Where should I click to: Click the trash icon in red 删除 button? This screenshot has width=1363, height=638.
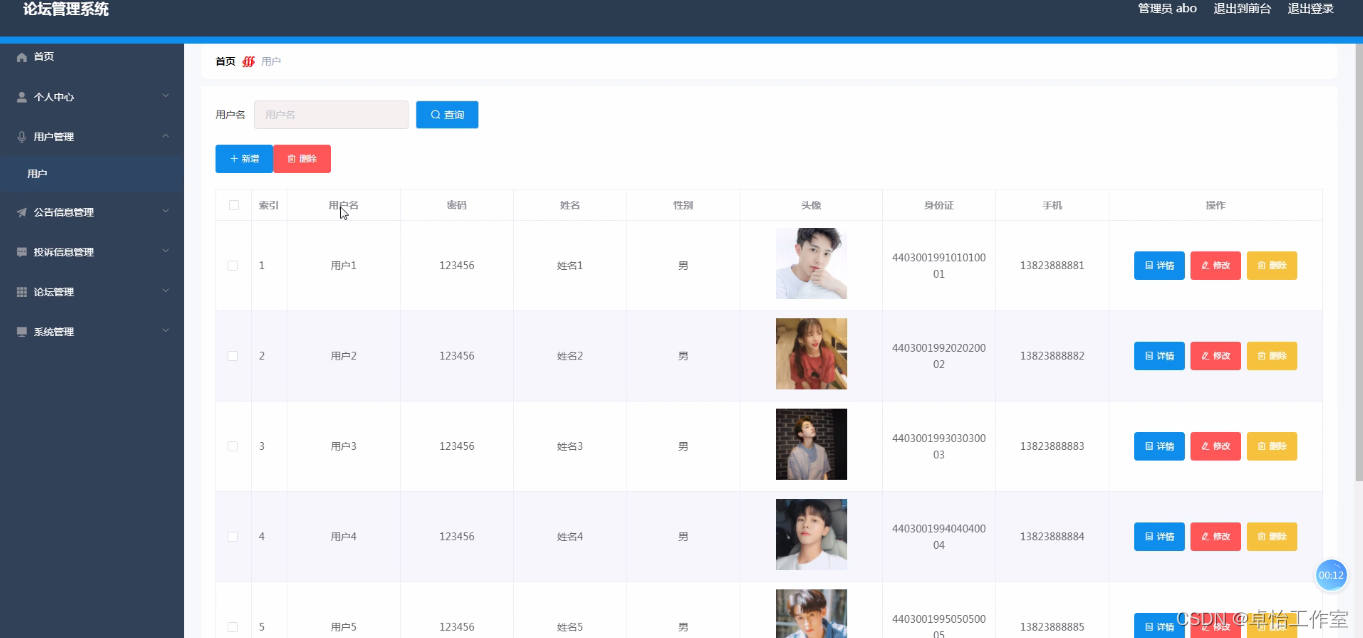point(292,159)
